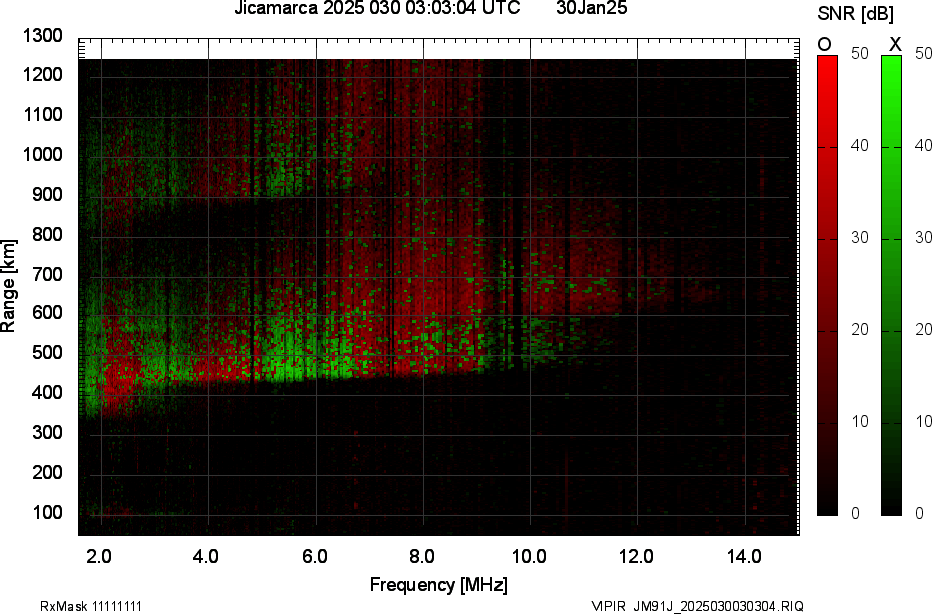Click the '700' range tick label
Screen dimensions: 932x614
(x=47, y=275)
